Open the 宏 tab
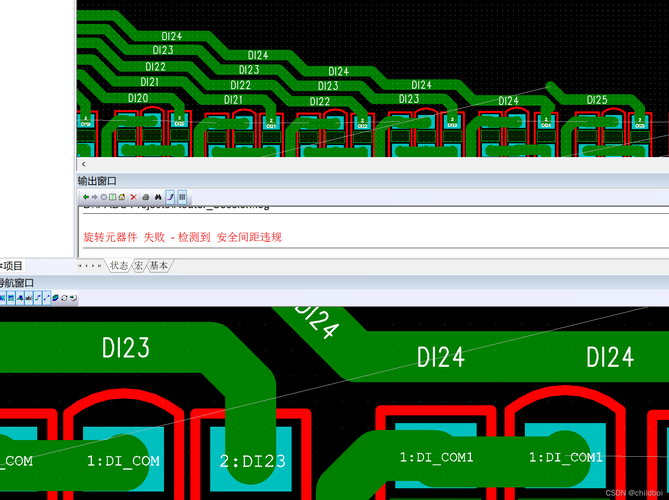Image resolution: width=669 pixels, height=500 pixels. point(139,266)
